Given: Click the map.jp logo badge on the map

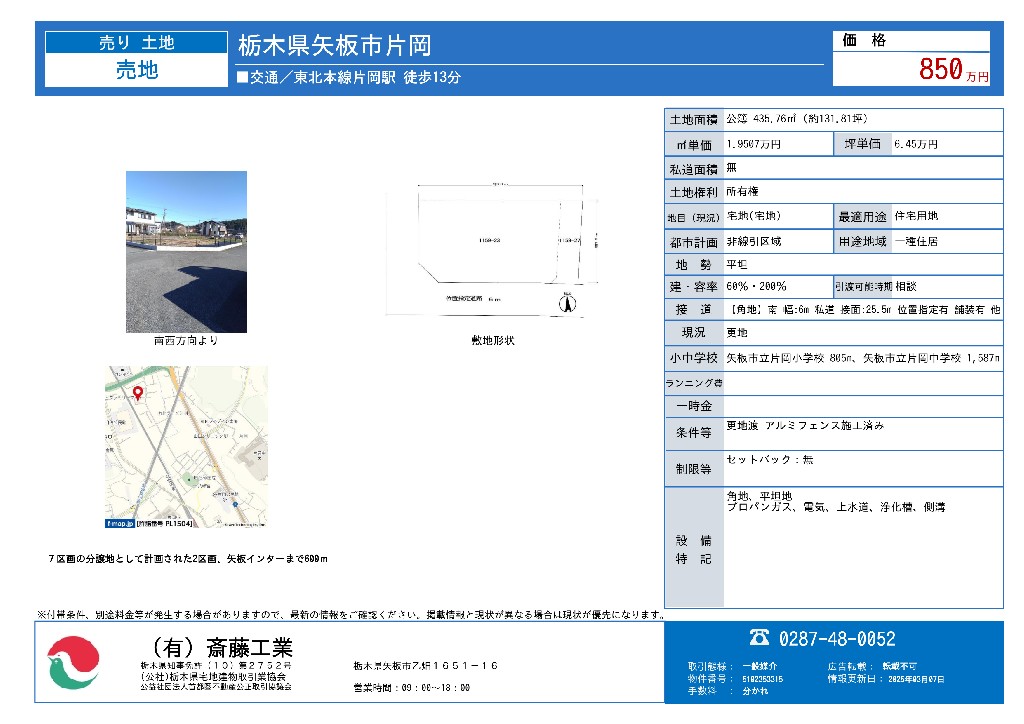Looking at the screenshot, I should 120,523.
